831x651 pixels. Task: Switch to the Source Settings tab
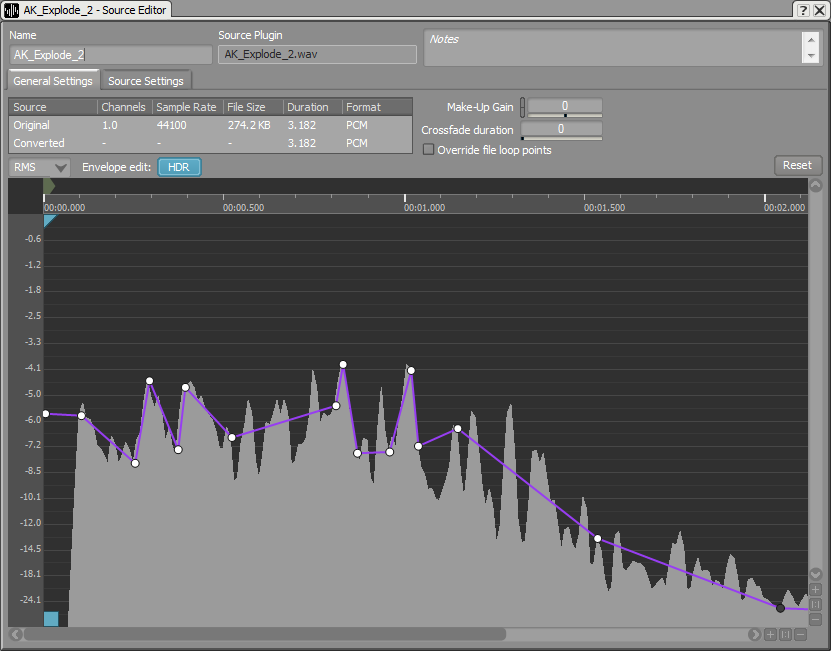(146, 81)
